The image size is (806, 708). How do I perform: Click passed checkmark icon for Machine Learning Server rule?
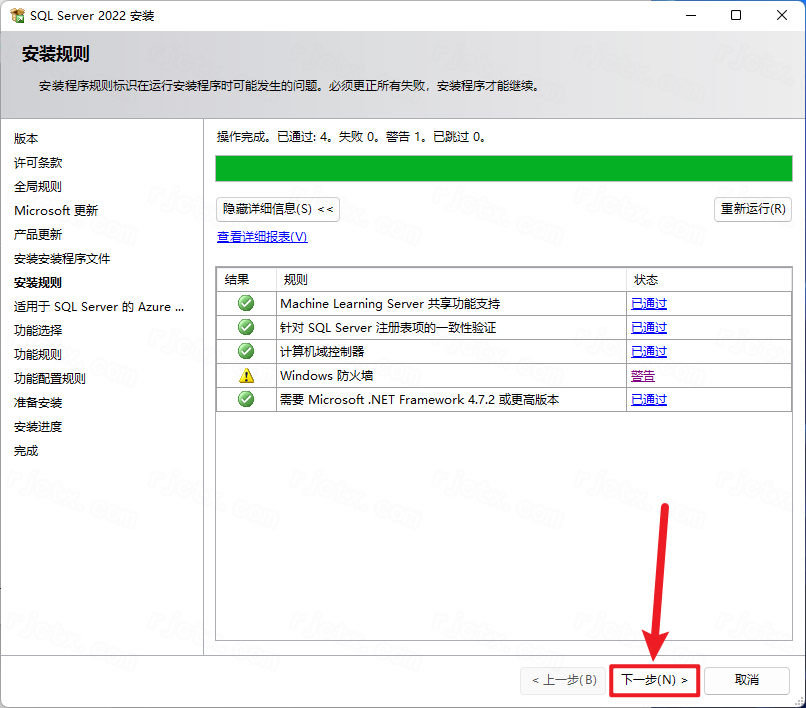pyautogui.click(x=246, y=303)
